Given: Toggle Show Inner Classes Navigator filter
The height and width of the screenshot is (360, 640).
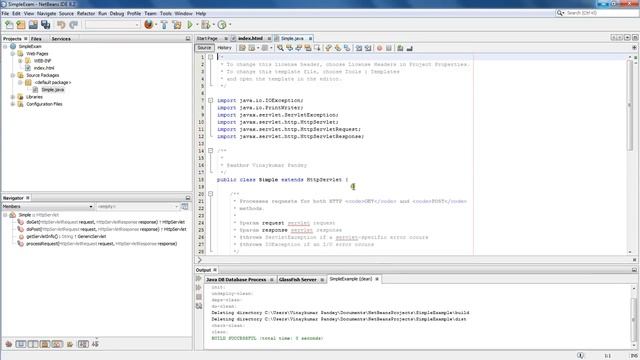Looking at the screenshot, I should 57,344.
